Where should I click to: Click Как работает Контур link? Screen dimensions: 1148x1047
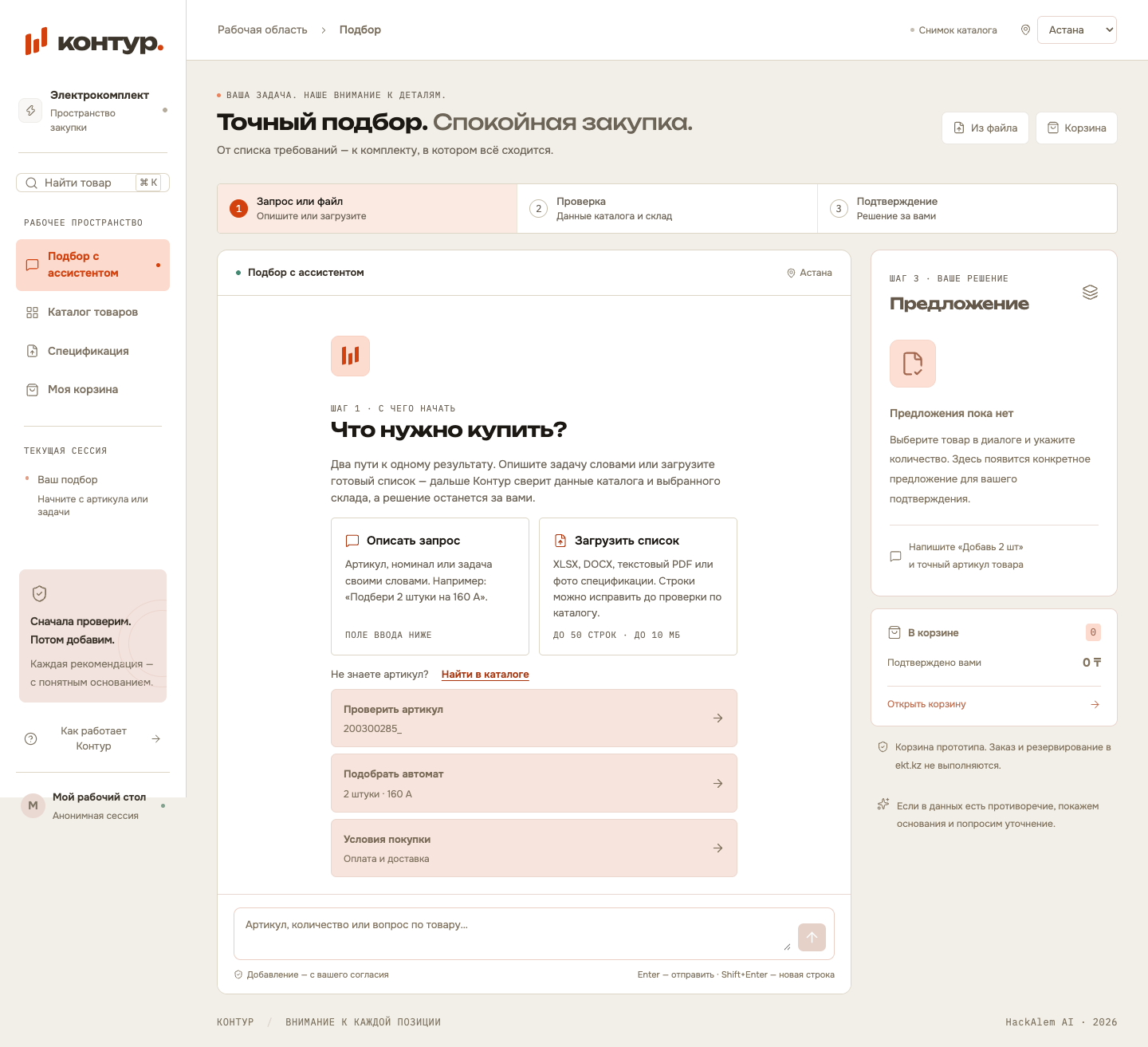pos(93,738)
